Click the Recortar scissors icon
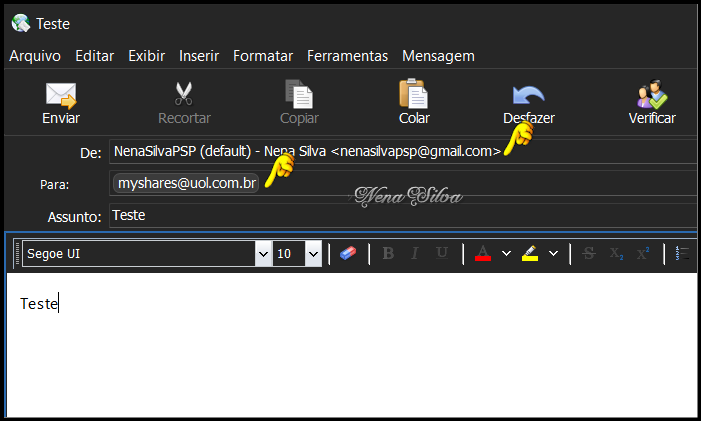 [x=184, y=95]
